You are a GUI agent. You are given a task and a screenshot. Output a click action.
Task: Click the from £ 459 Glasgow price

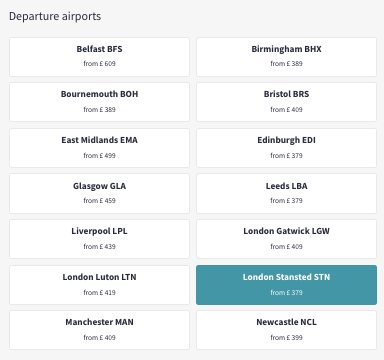(99, 201)
